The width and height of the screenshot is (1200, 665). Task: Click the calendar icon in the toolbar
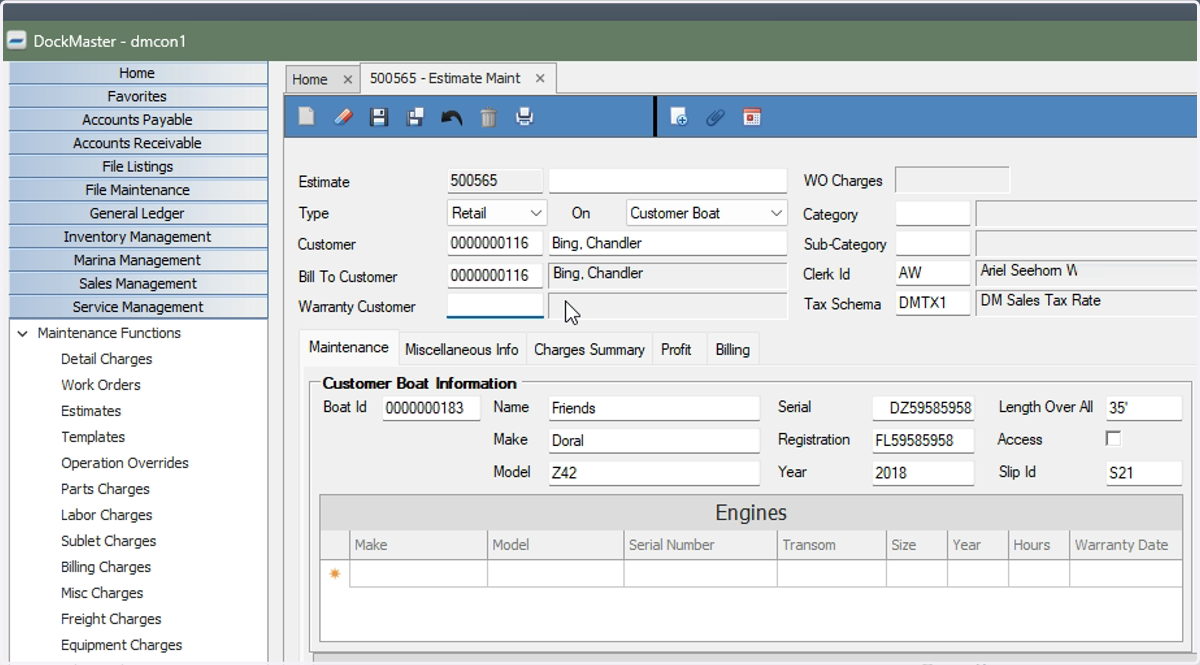coord(752,117)
